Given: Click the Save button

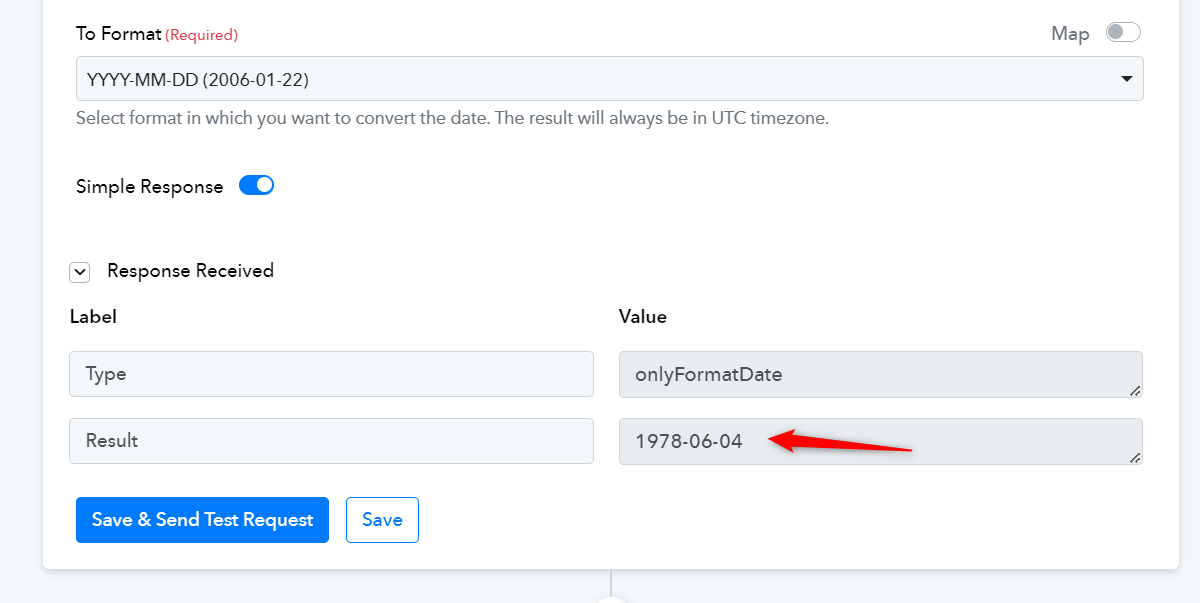Looking at the screenshot, I should [x=382, y=520].
